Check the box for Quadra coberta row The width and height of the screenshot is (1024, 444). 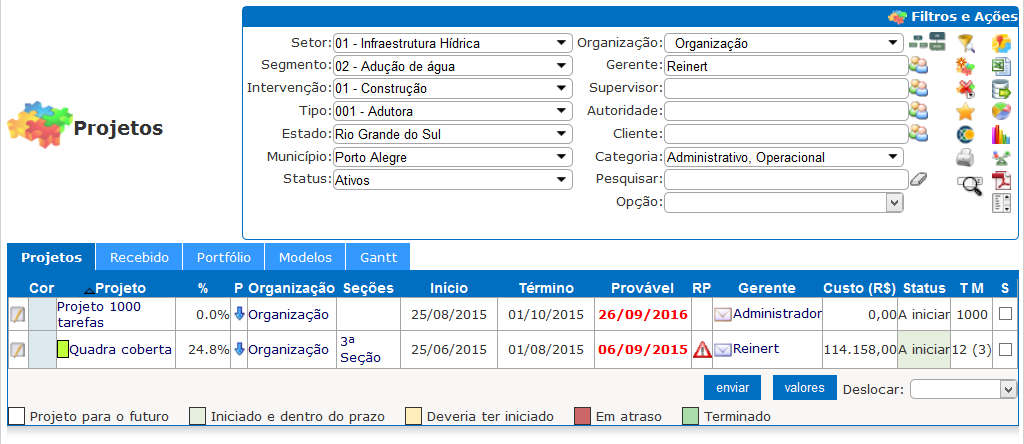coord(1004,349)
